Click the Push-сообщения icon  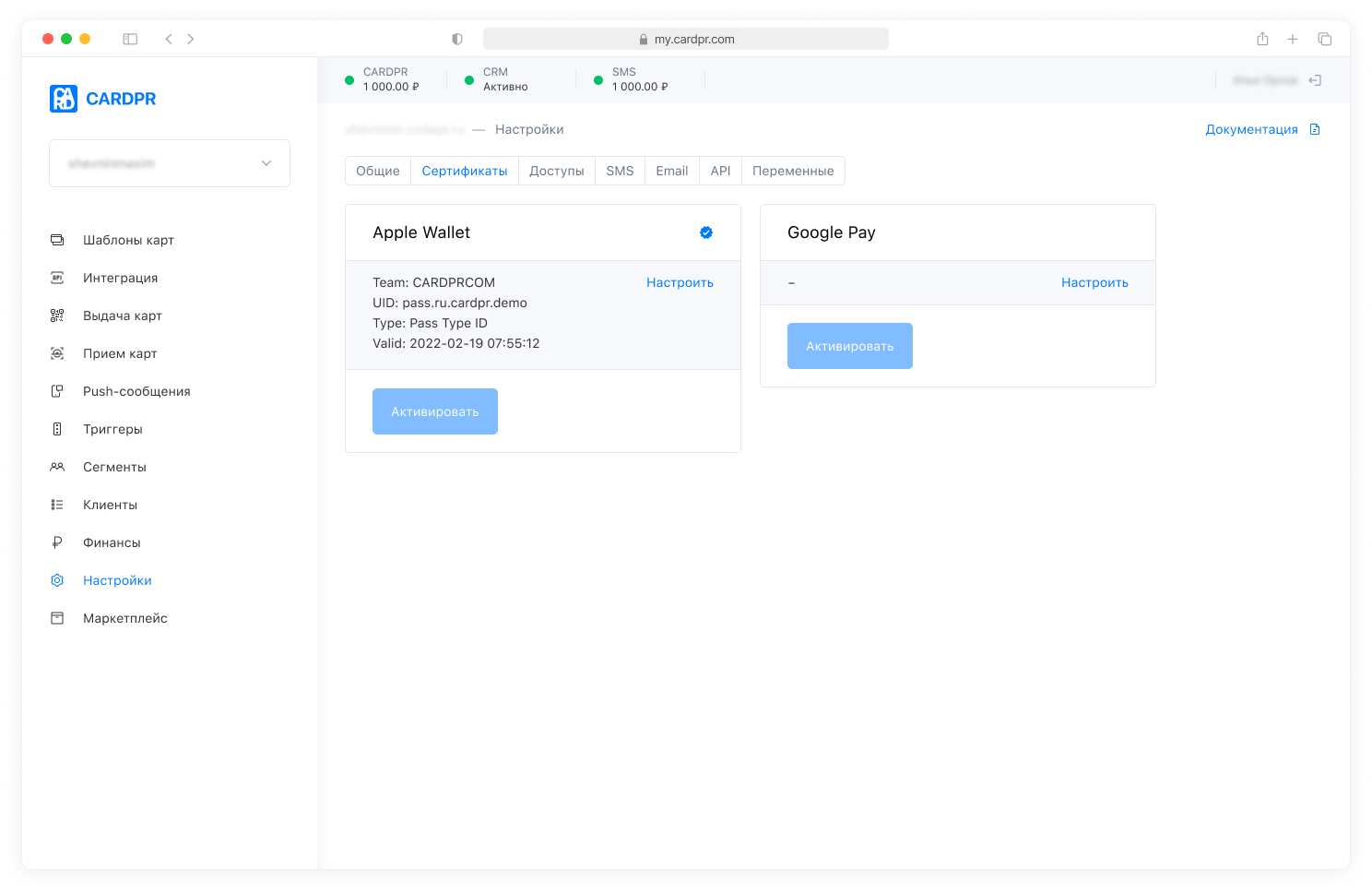pyautogui.click(x=57, y=391)
